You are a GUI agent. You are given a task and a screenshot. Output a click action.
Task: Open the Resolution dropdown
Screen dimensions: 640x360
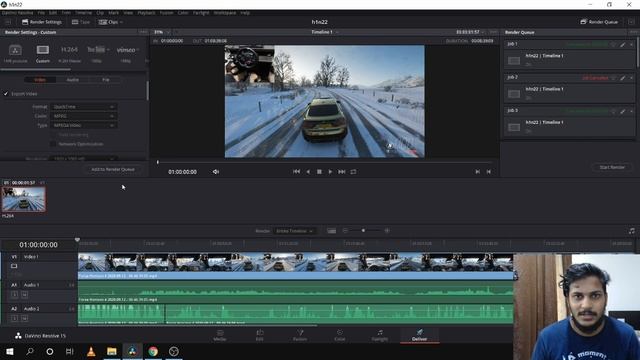click(84, 158)
